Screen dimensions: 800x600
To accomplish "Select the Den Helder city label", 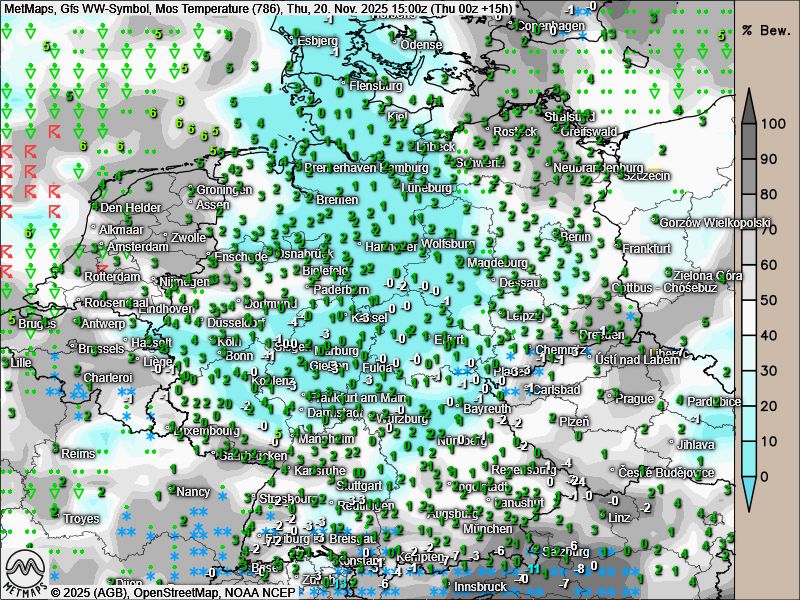I will click(x=131, y=208).
